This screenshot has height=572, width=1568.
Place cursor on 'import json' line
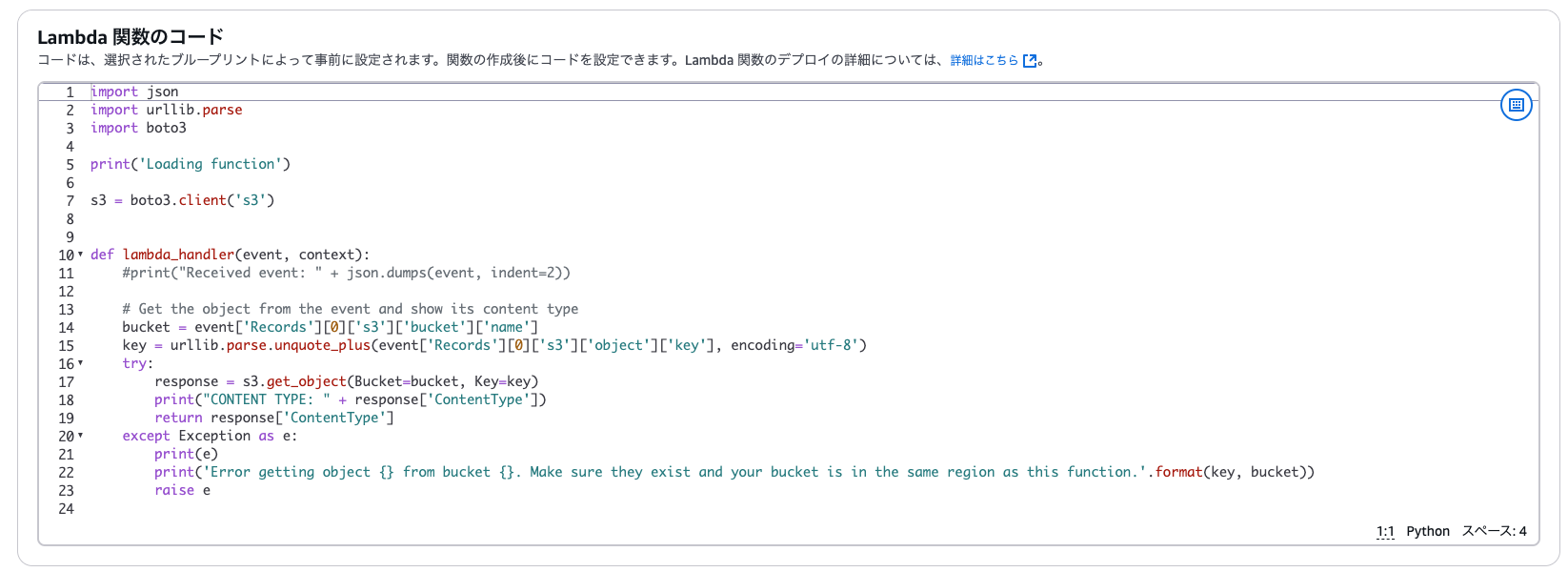point(134,92)
